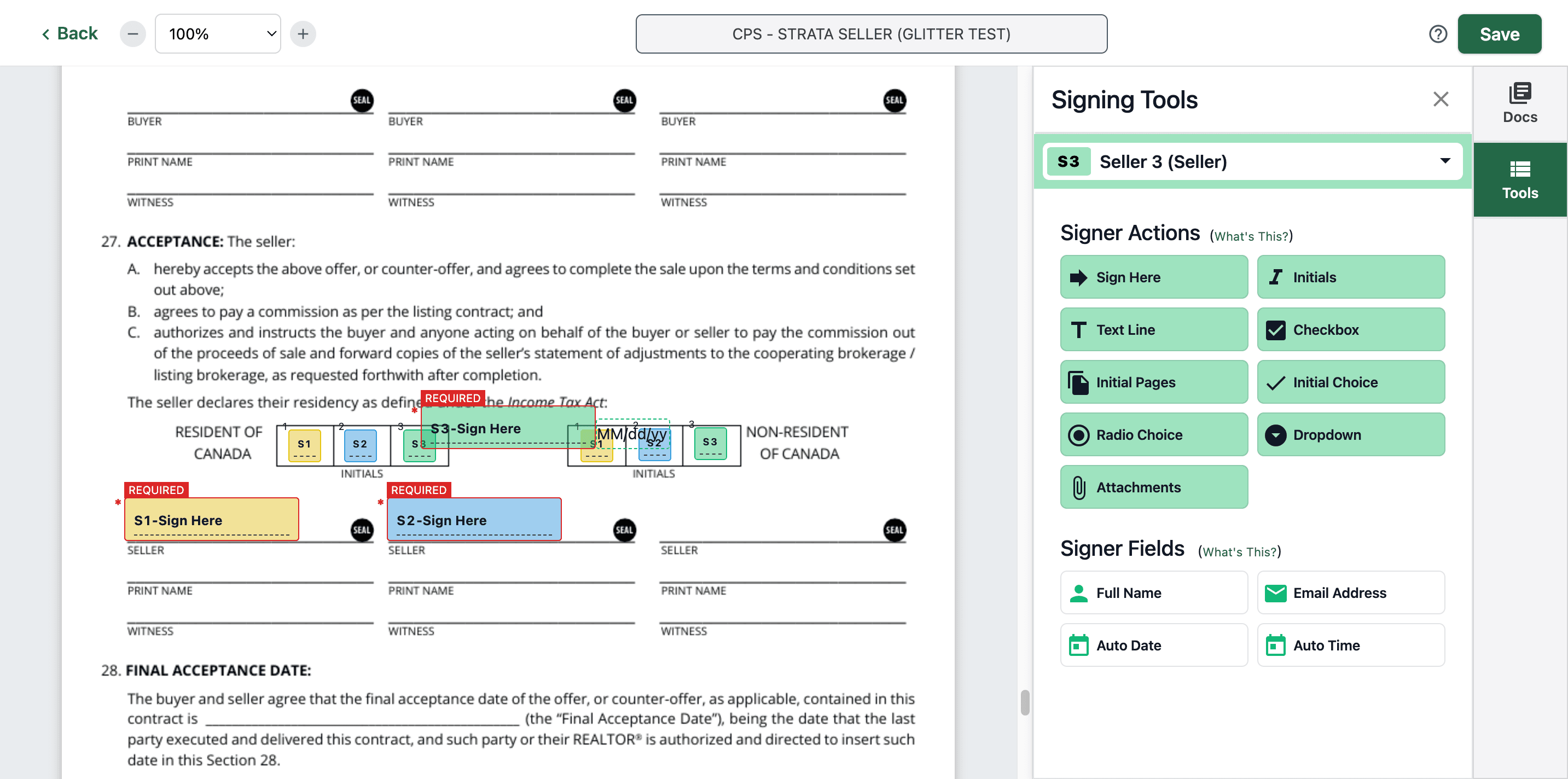The image size is (1568, 779).
Task: Switch to the Tools side tab
Action: 1520,180
